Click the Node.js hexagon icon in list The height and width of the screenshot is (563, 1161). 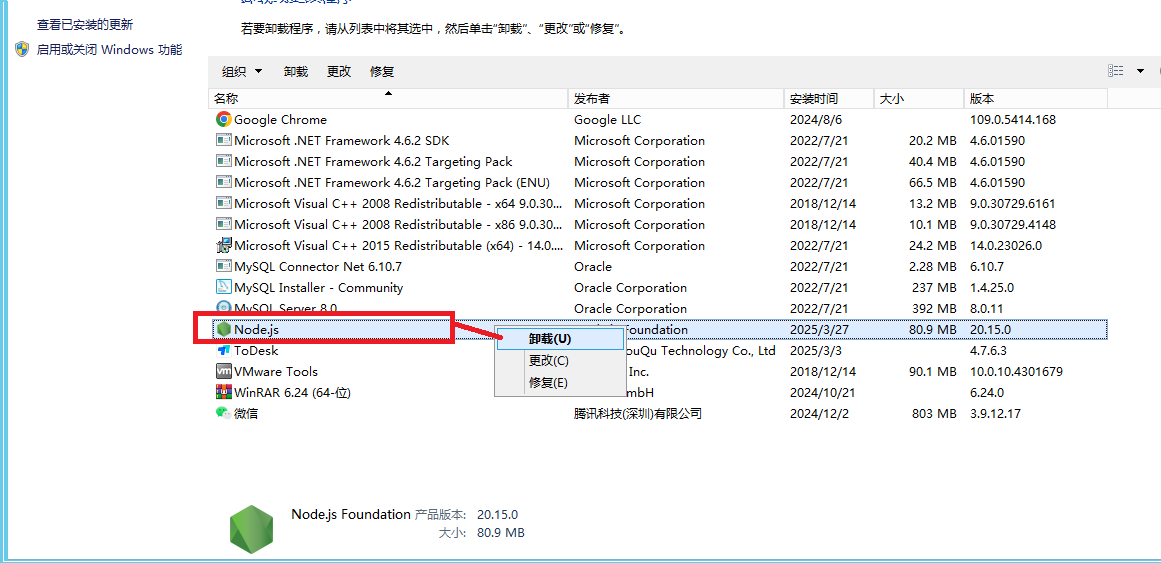224,329
